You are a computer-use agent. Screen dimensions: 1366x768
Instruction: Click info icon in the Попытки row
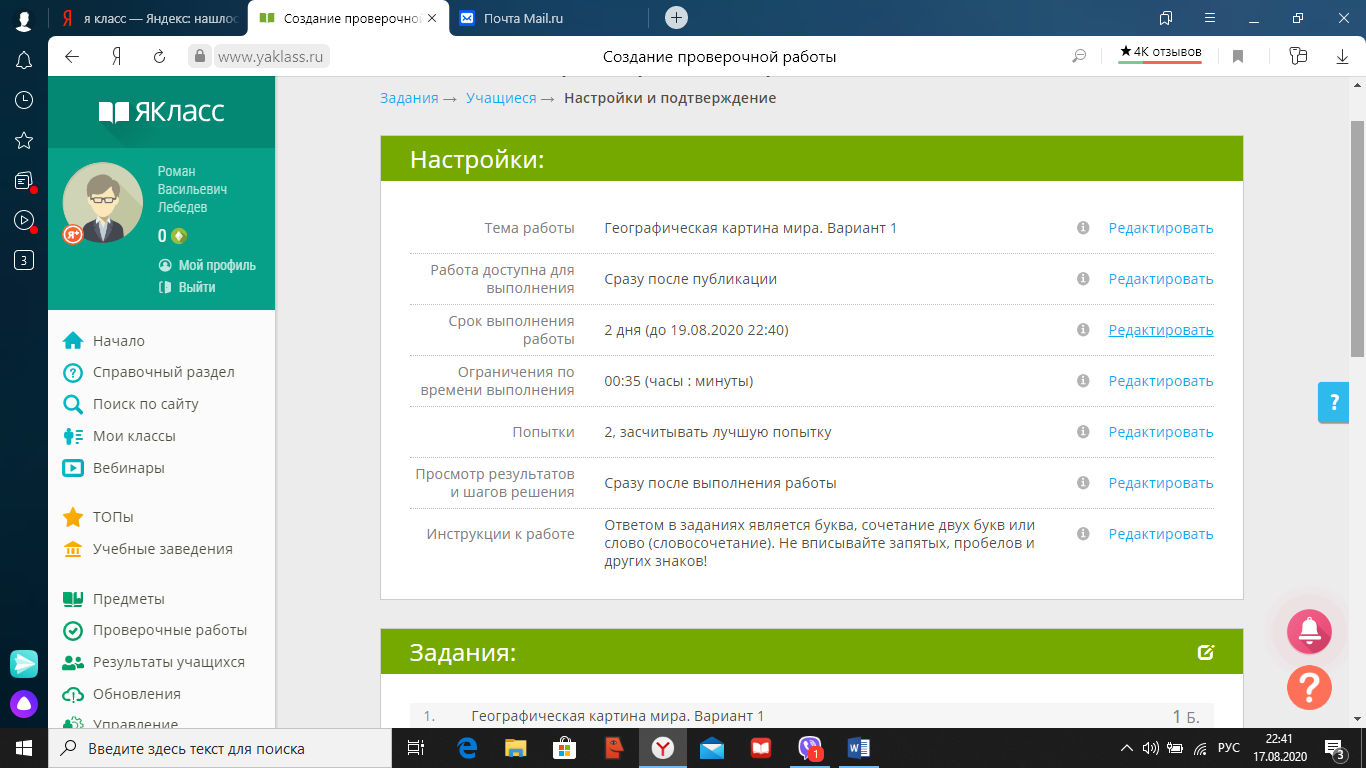point(1082,432)
